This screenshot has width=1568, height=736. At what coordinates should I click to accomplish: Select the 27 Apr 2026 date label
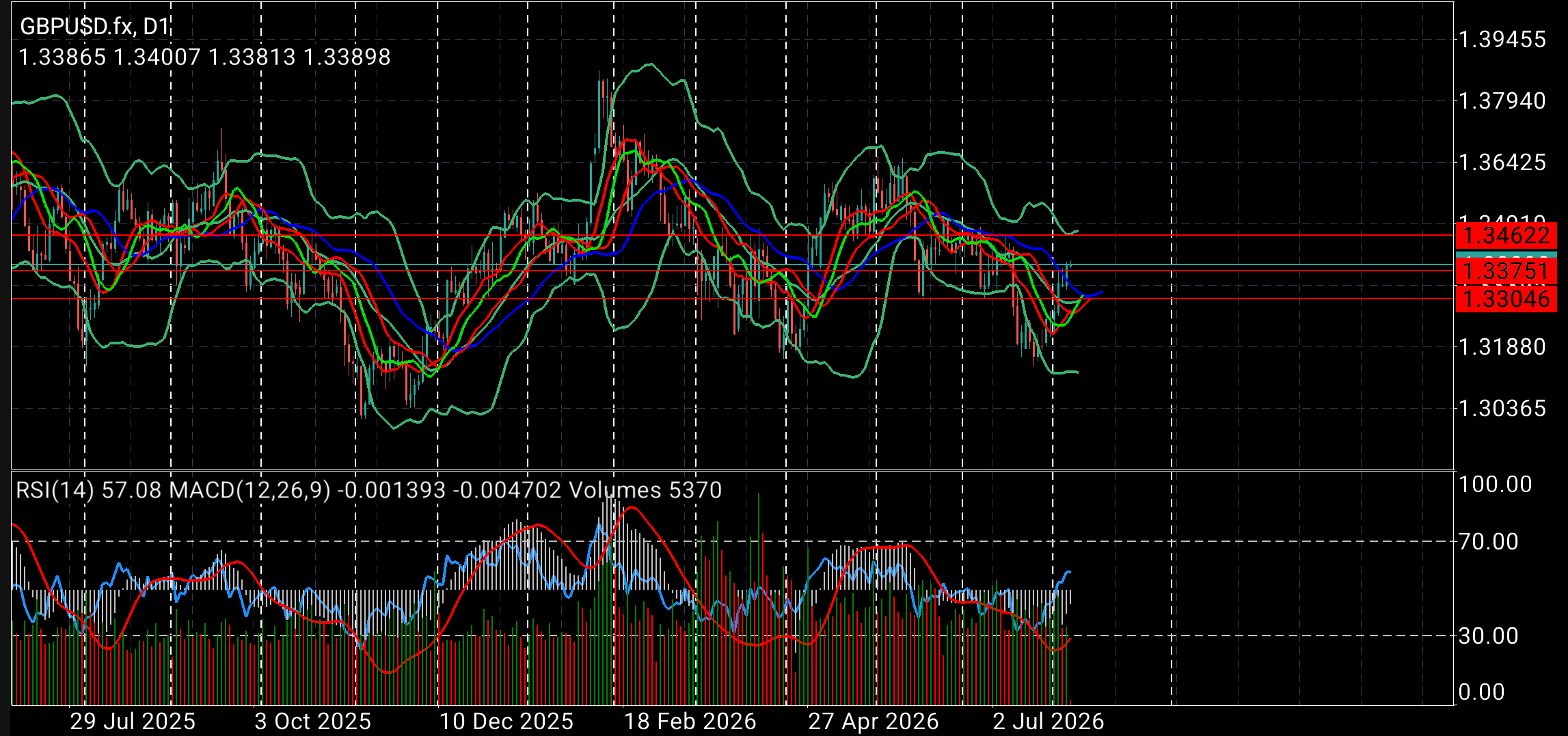874,721
